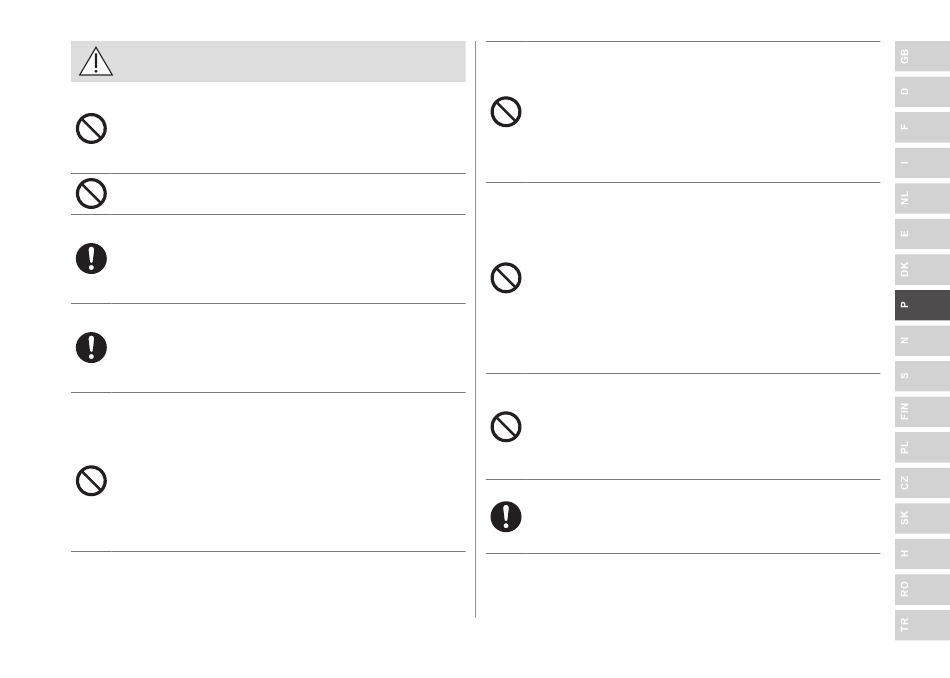Choose the PL language tab
Viewport: 950px width, 678px height.
click(922, 447)
